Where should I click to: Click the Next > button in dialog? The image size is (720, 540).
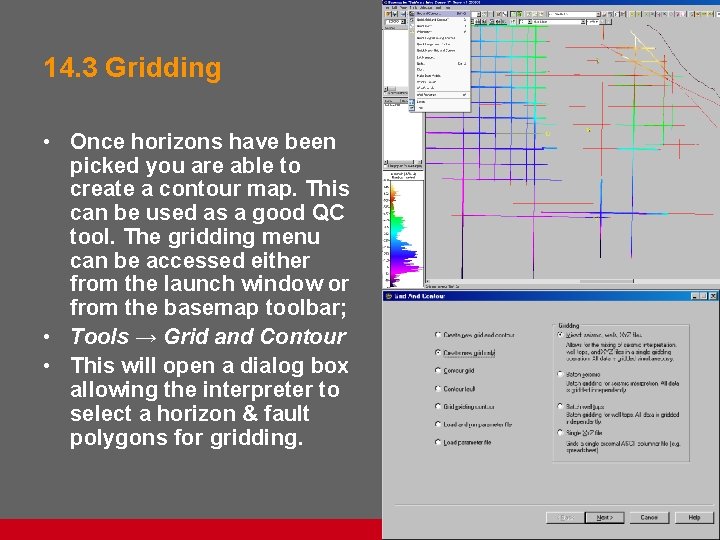click(x=604, y=518)
